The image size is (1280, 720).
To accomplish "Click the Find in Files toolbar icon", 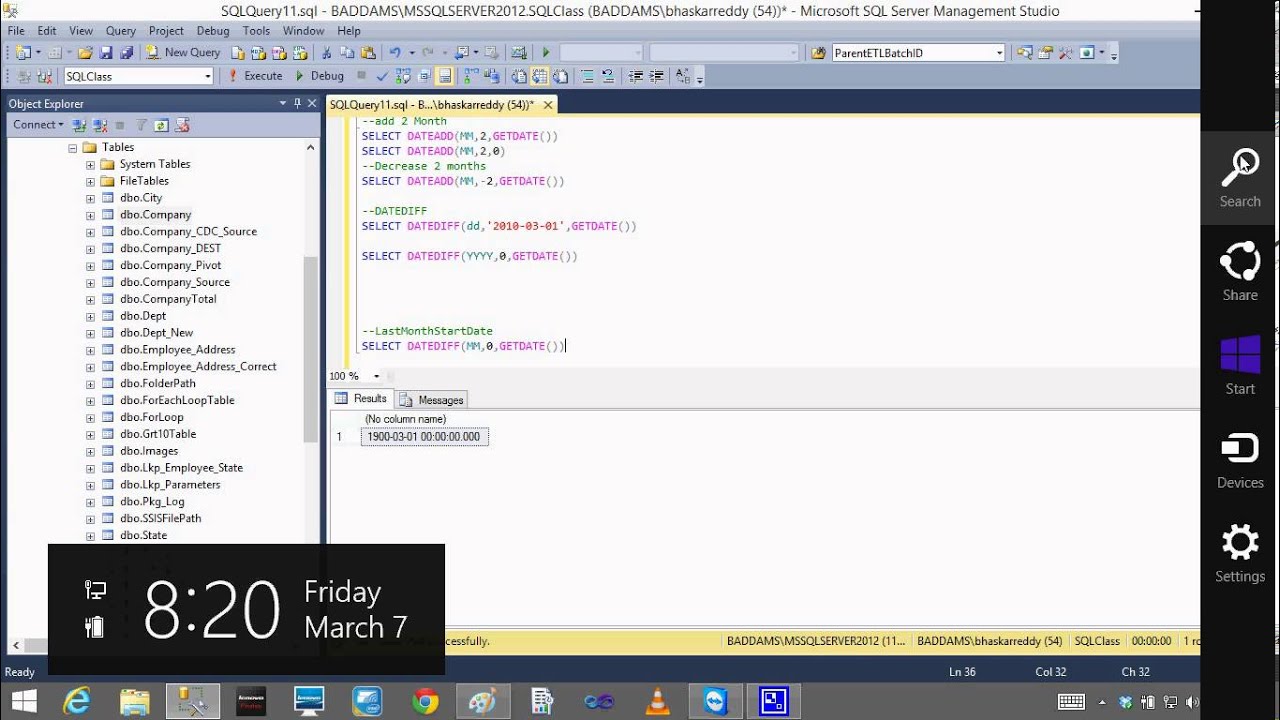I will [x=817, y=52].
